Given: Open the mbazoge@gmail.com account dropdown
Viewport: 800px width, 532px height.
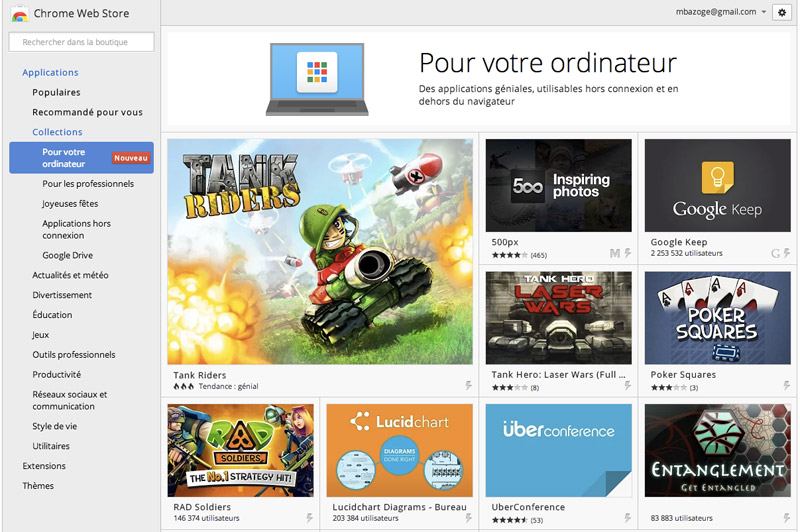Looking at the screenshot, I should coord(720,12).
